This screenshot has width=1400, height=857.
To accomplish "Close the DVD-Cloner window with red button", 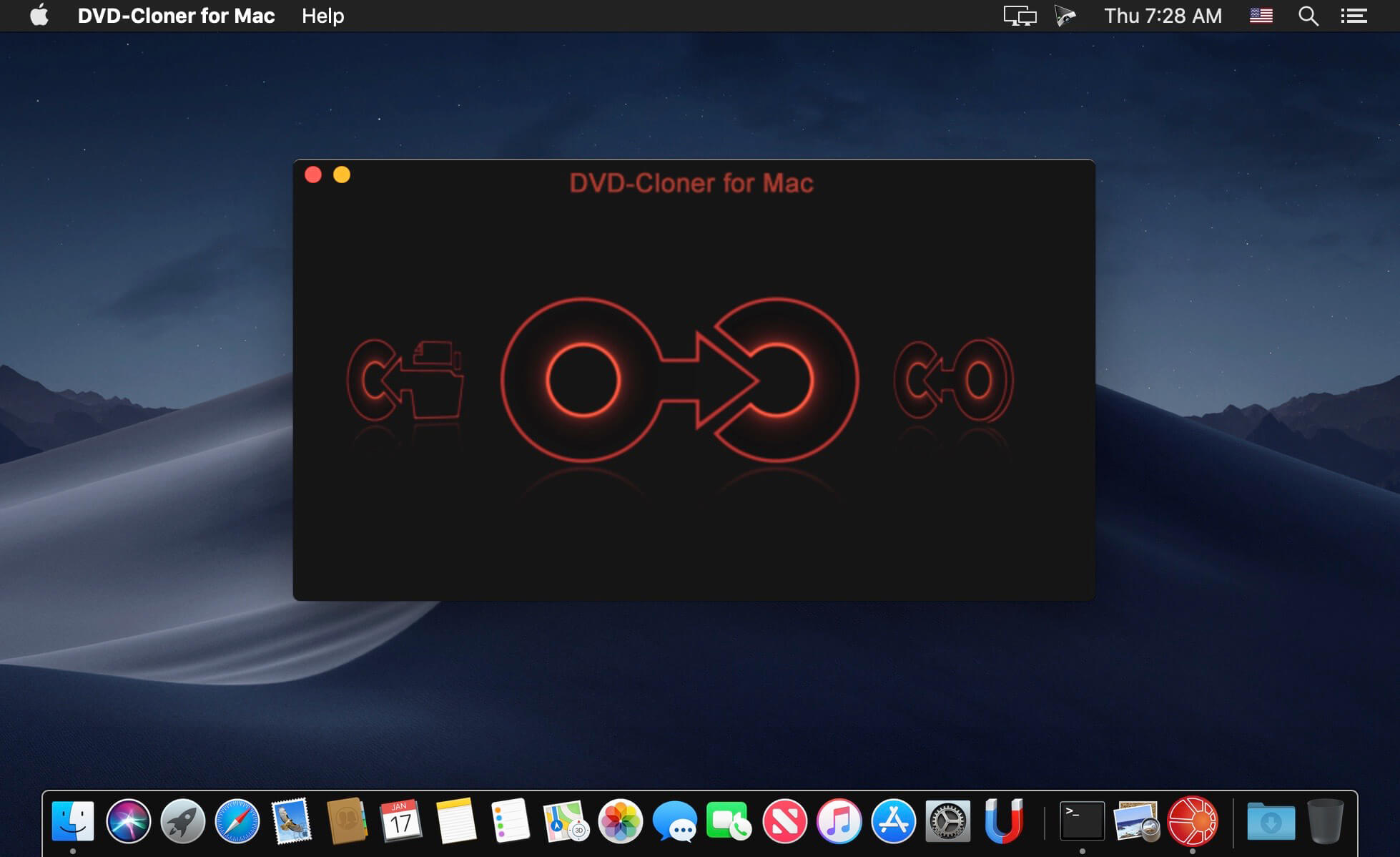I will pyautogui.click(x=313, y=175).
